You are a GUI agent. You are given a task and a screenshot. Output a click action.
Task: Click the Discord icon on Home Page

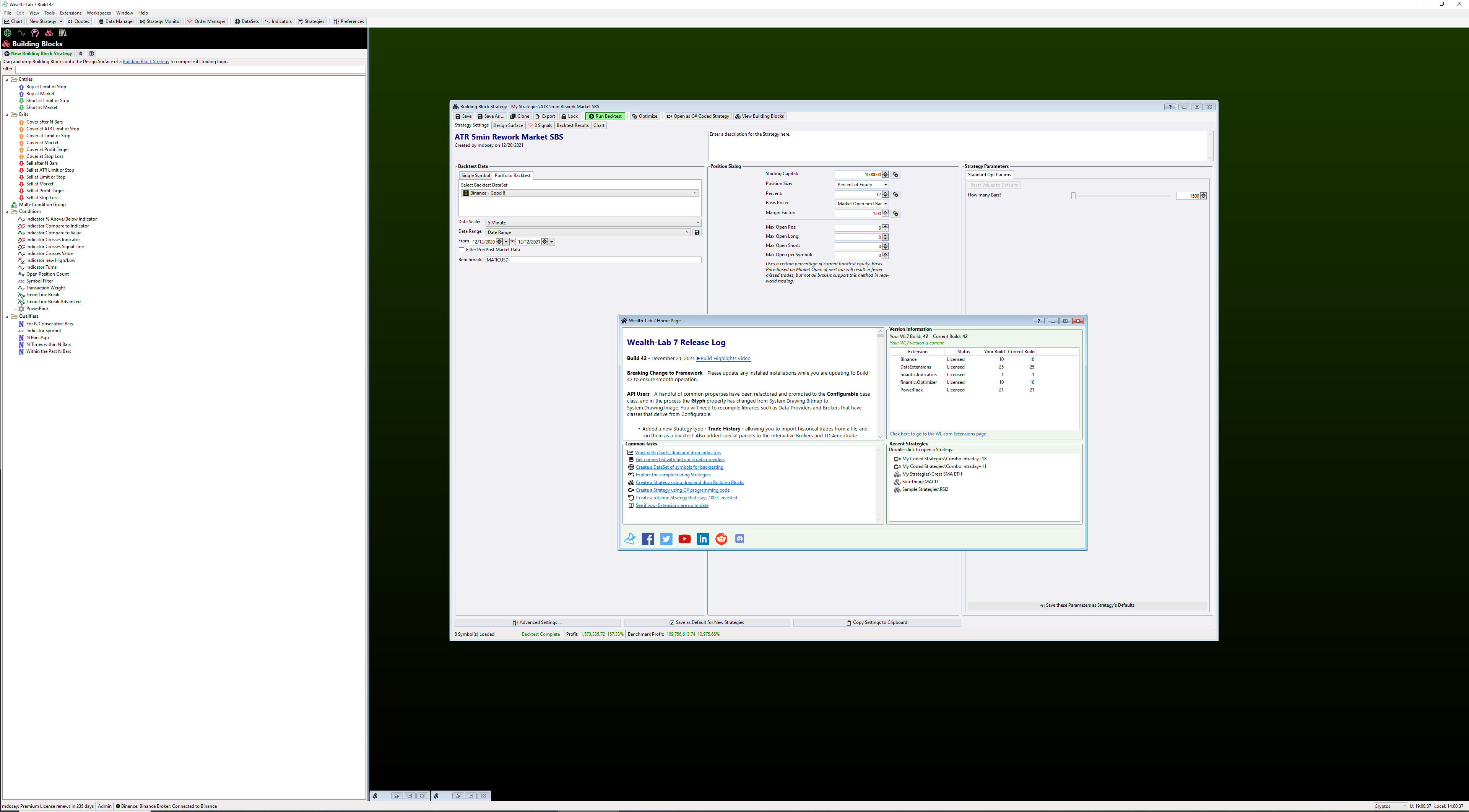coord(739,539)
